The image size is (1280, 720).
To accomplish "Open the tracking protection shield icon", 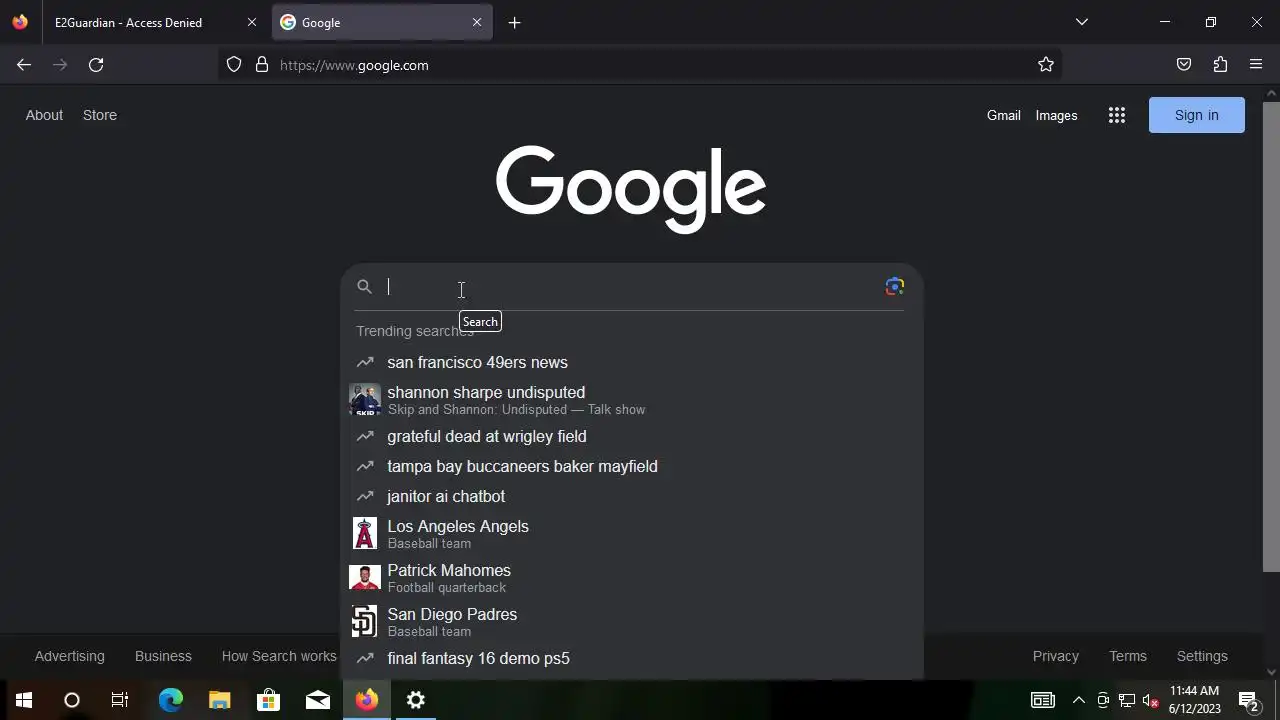I will click(x=234, y=65).
